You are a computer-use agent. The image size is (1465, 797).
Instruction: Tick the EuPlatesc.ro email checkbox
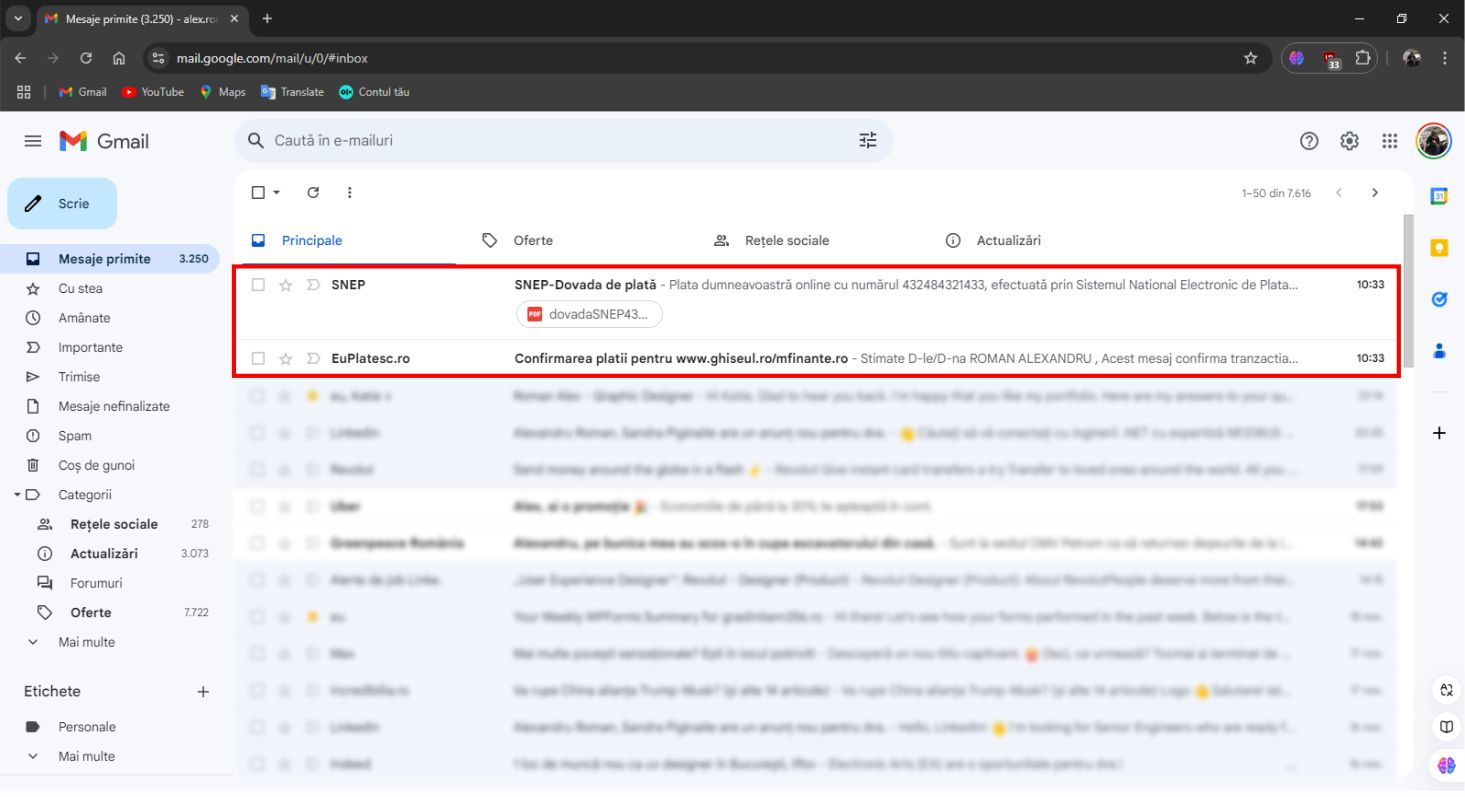click(x=258, y=358)
